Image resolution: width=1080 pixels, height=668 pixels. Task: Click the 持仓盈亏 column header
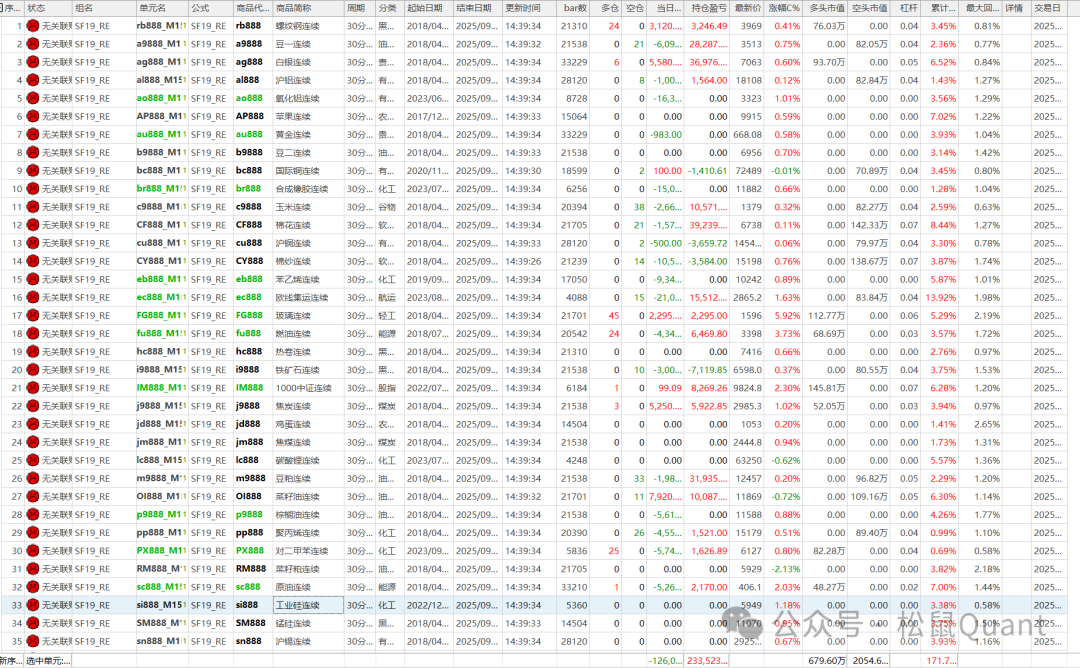pyautogui.click(x=708, y=8)
